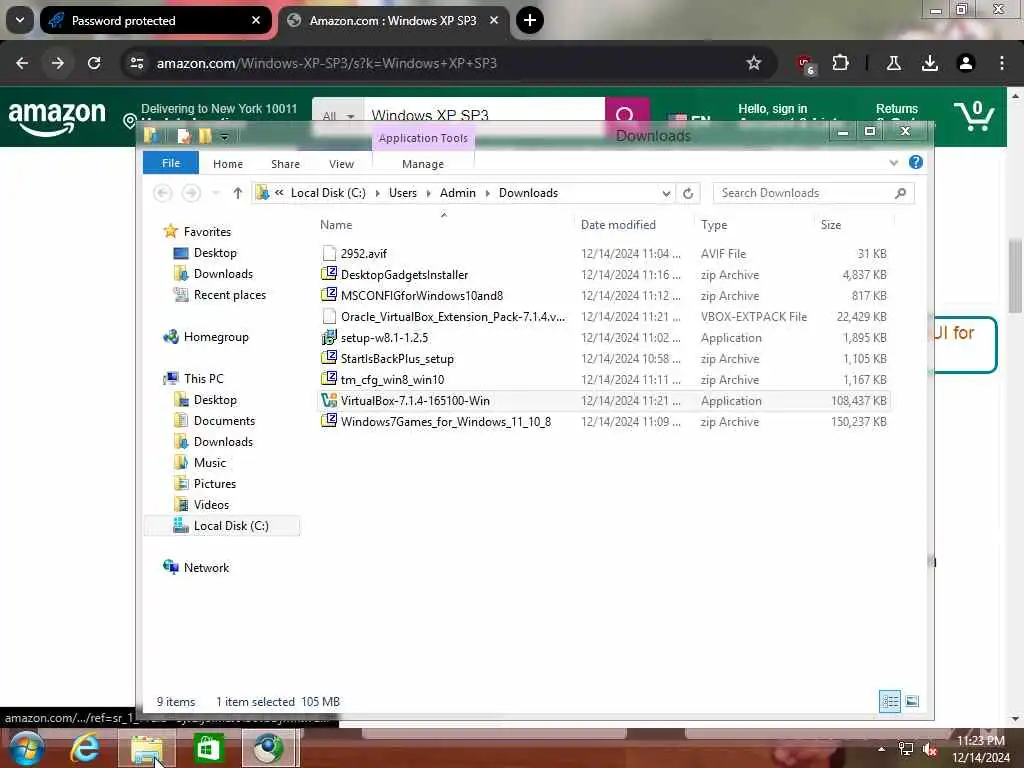
Task: Open Recent places in Favorites
Action: point(219,295)
